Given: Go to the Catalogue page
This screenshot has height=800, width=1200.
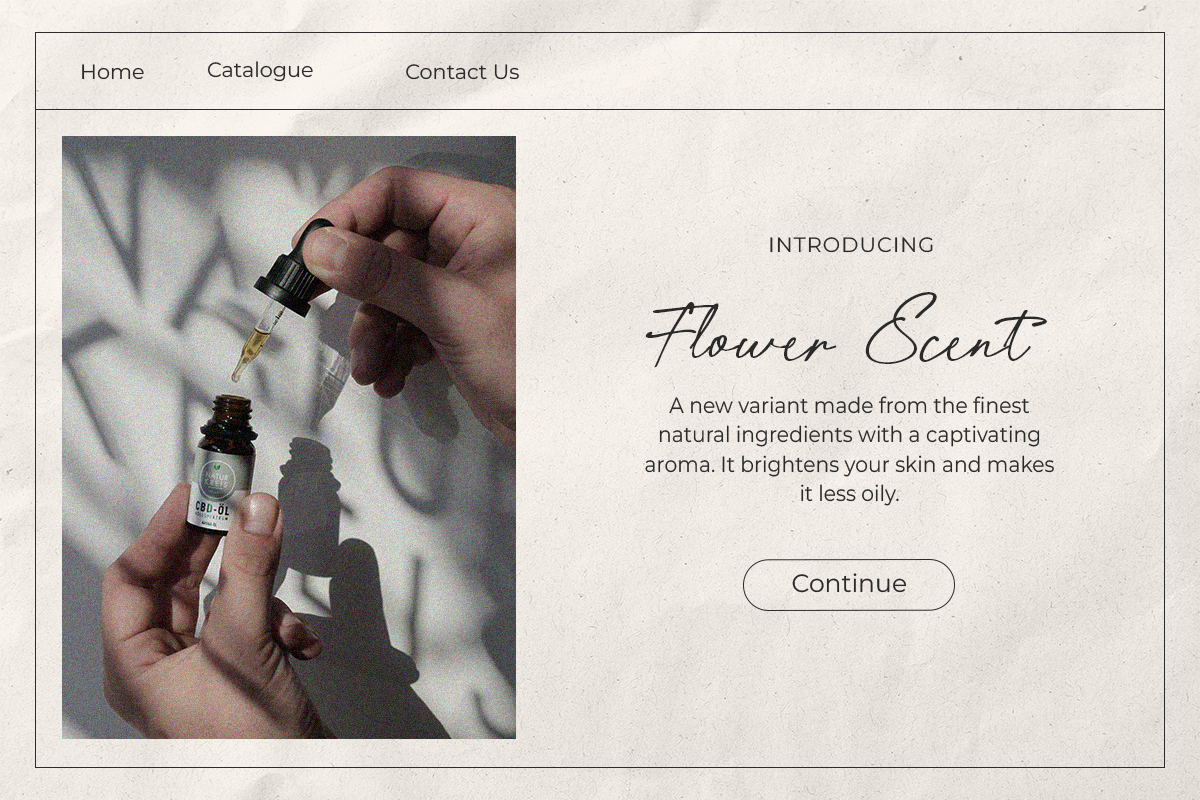Looking at the screenshot, I should [260, 70].
